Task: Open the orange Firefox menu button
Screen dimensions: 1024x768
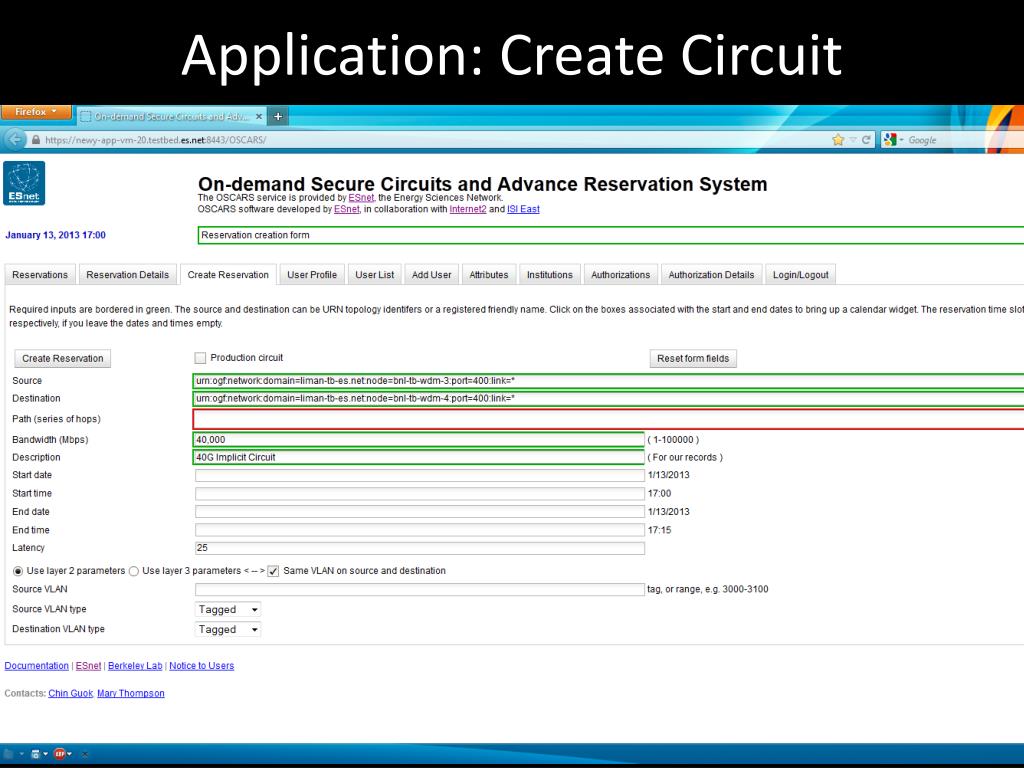Action: (36, 112)
